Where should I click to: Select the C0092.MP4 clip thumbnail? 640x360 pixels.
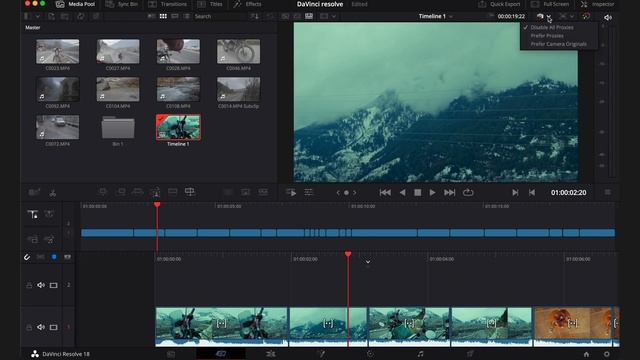pos(58,89)
